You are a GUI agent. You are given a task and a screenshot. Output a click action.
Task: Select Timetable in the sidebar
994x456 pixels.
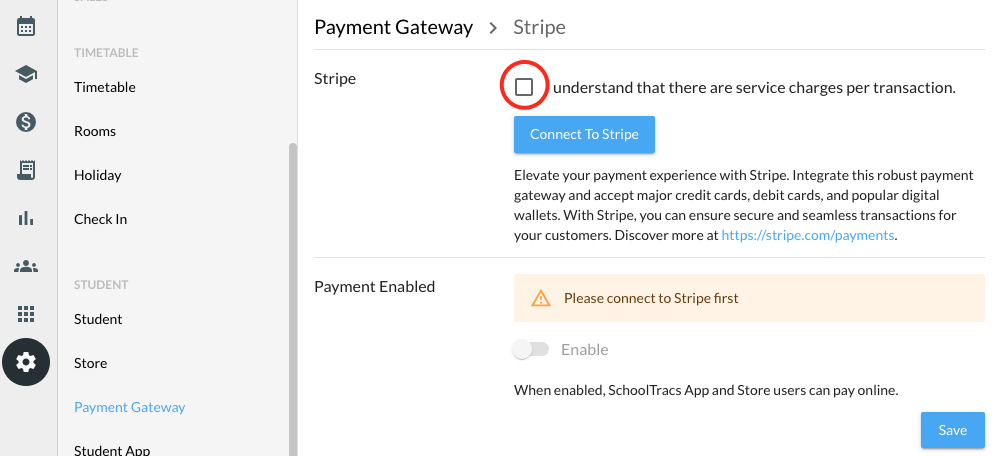point(105,87)
